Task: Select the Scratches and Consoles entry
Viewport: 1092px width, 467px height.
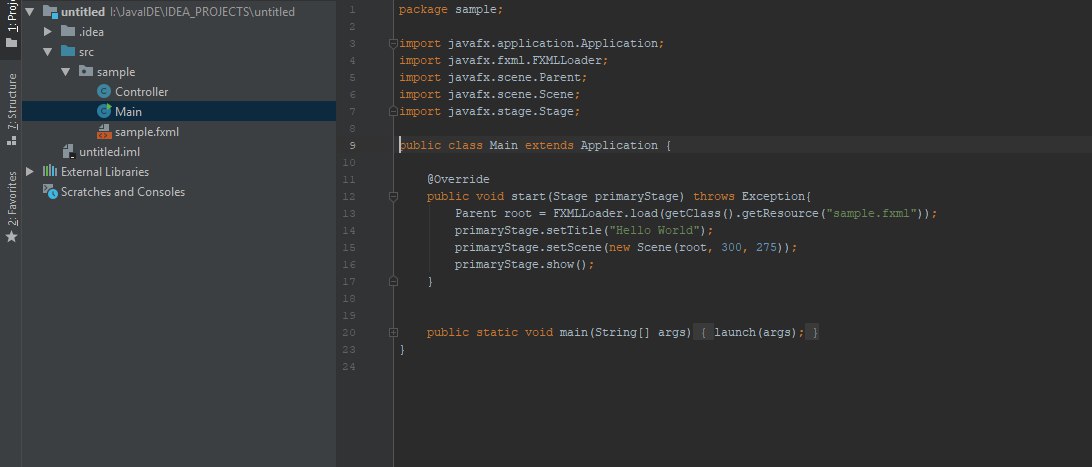Action: [x=123, y=192]
